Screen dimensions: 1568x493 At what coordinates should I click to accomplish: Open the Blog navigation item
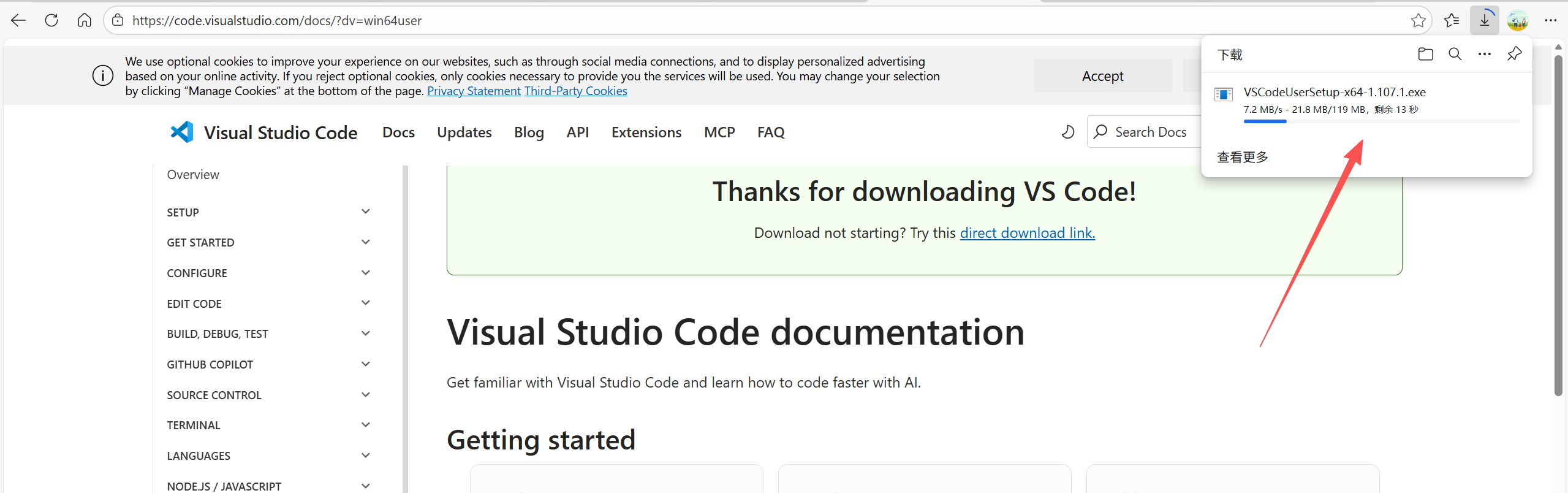[529, 132]
